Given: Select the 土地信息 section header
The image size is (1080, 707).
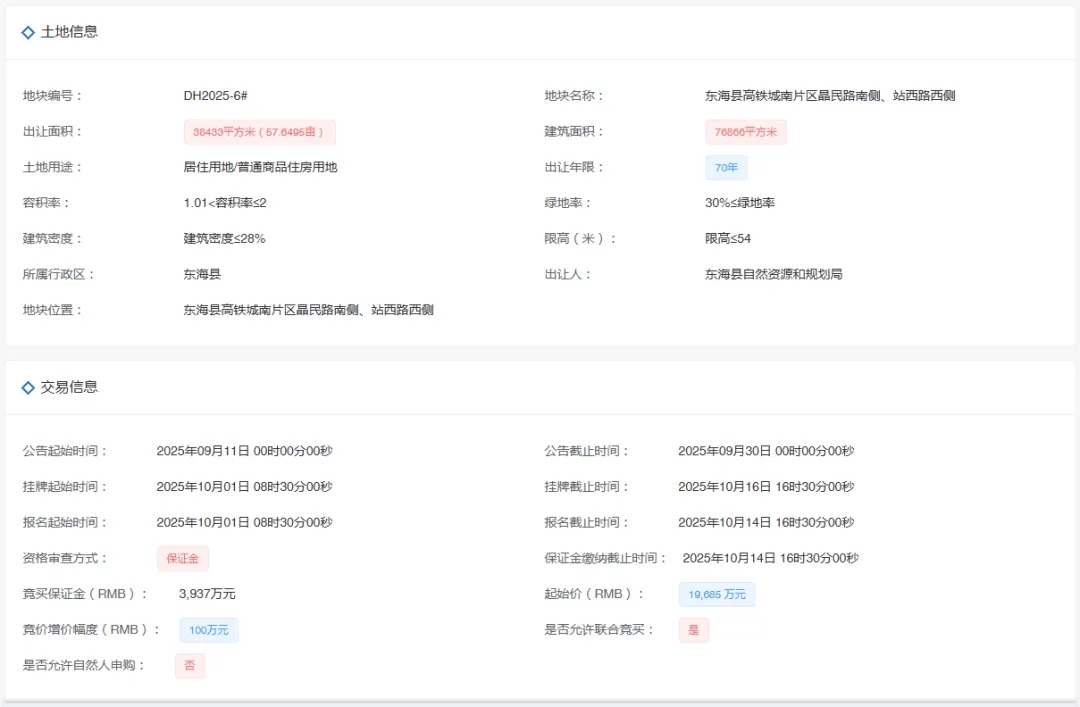Looking at the screenshot, I should pyautogui.click(x=69, y=32).
